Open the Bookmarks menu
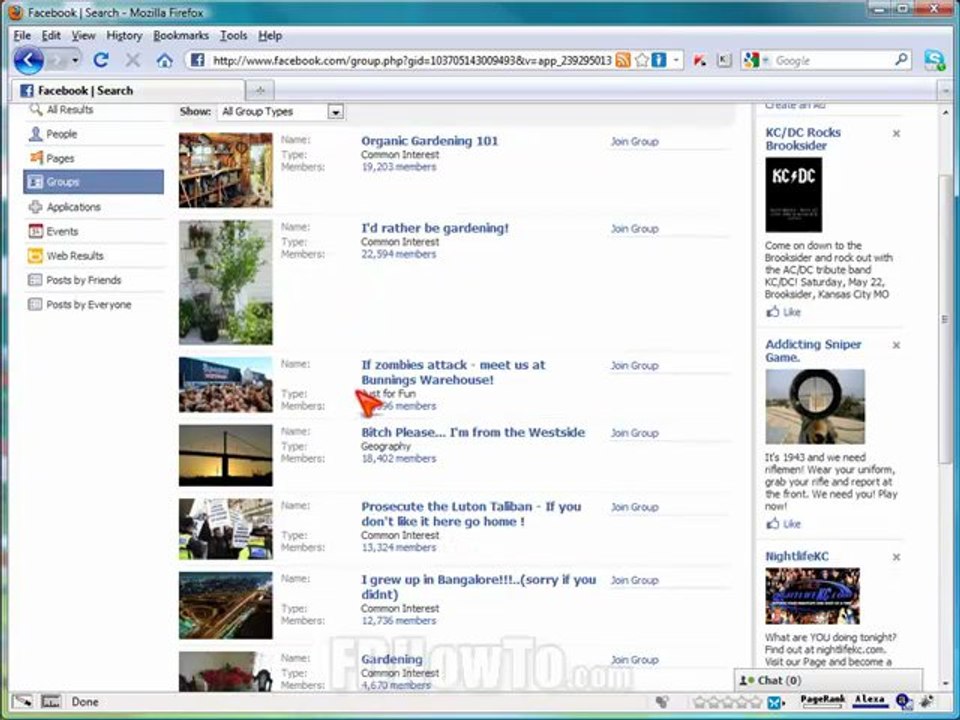Viewport: 960px width, 720px height. click(181, 36)
